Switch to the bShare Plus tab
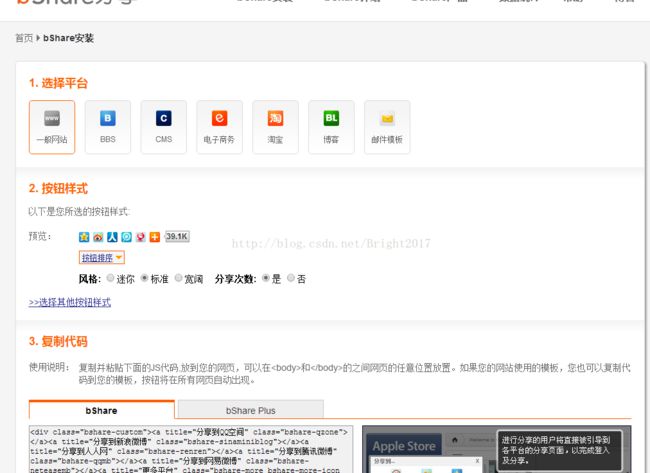Screen dimensions: 650x473 [x=251, y=410]
